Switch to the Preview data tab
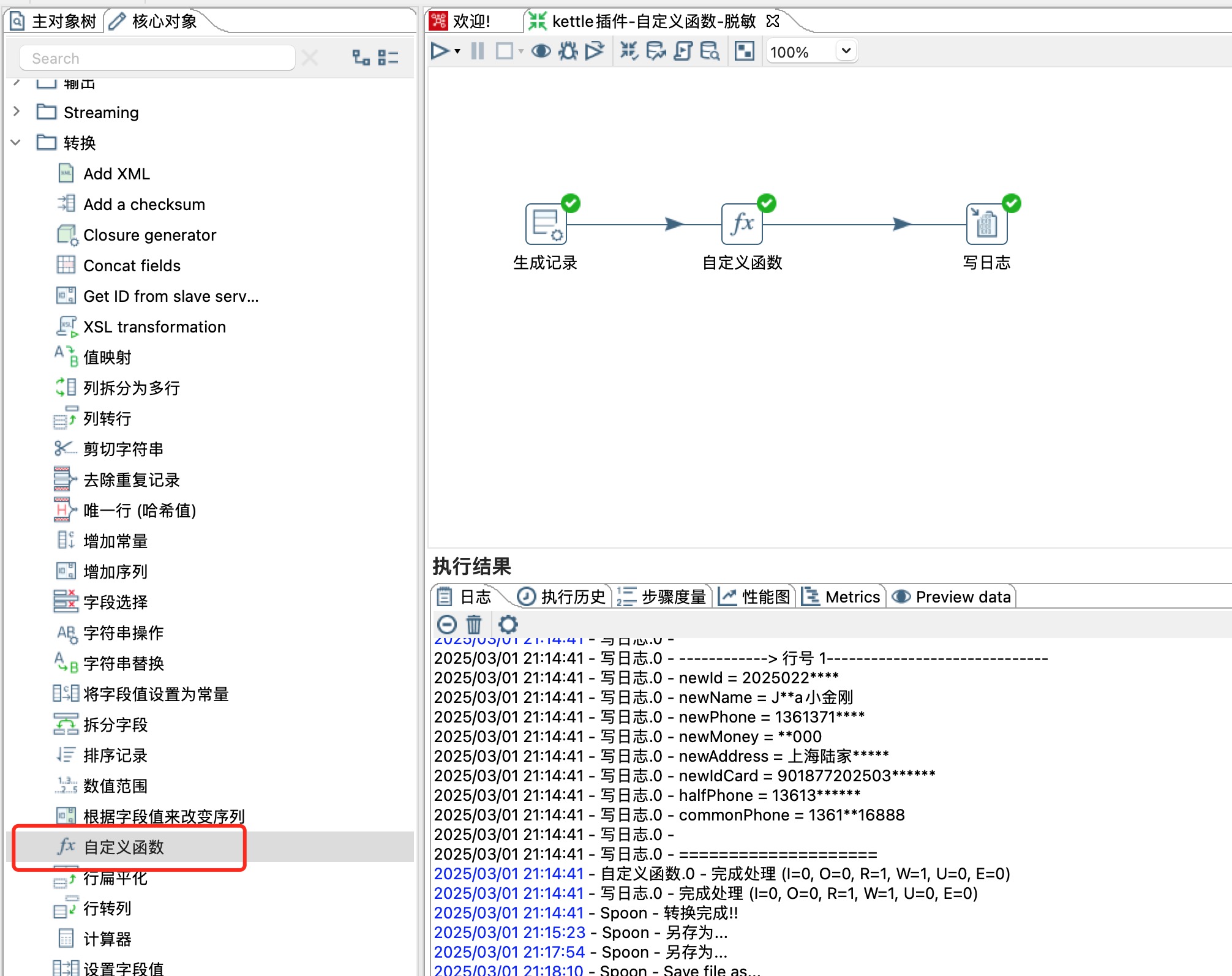The image size is (1232, 976). [x=952, y=596]
